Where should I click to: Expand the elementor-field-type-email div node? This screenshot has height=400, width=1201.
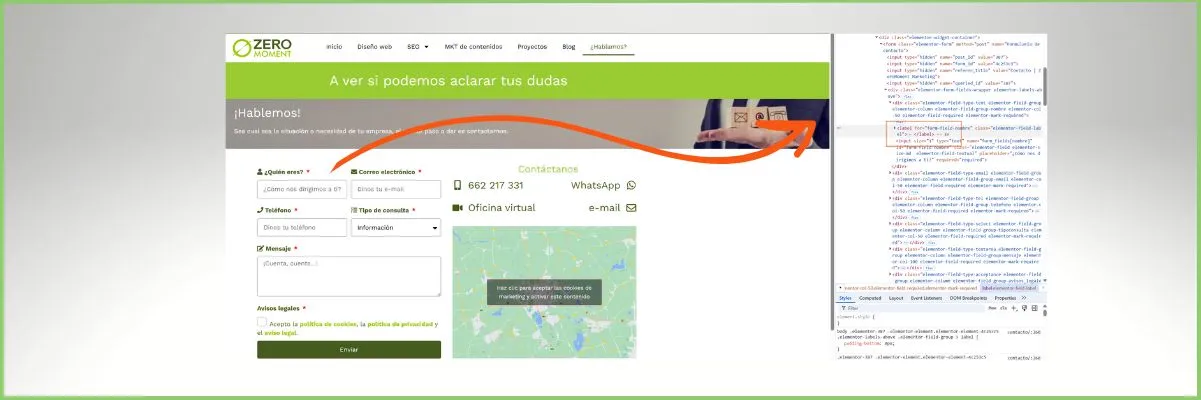click(891, 173)
